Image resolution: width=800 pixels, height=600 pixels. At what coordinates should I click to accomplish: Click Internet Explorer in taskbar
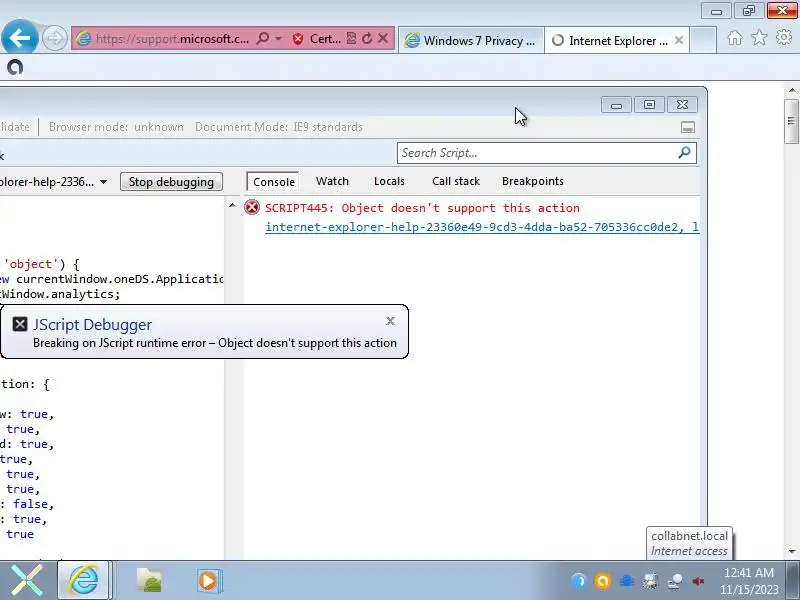[x=83, y=580]
